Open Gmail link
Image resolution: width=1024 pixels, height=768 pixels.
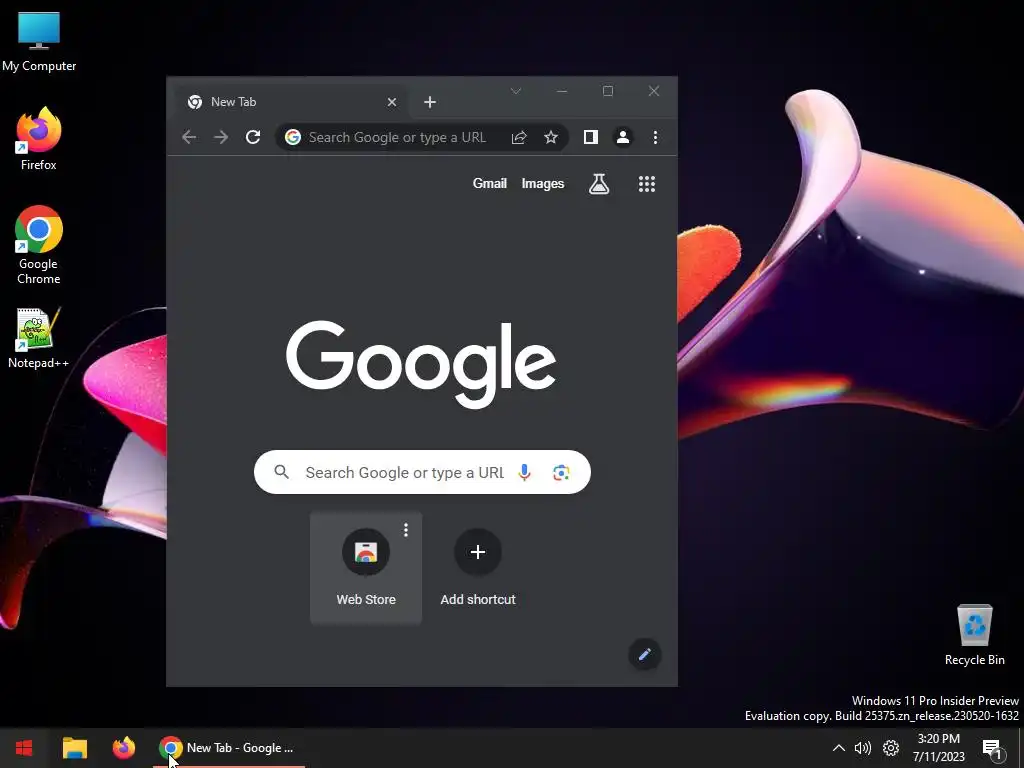490,184
